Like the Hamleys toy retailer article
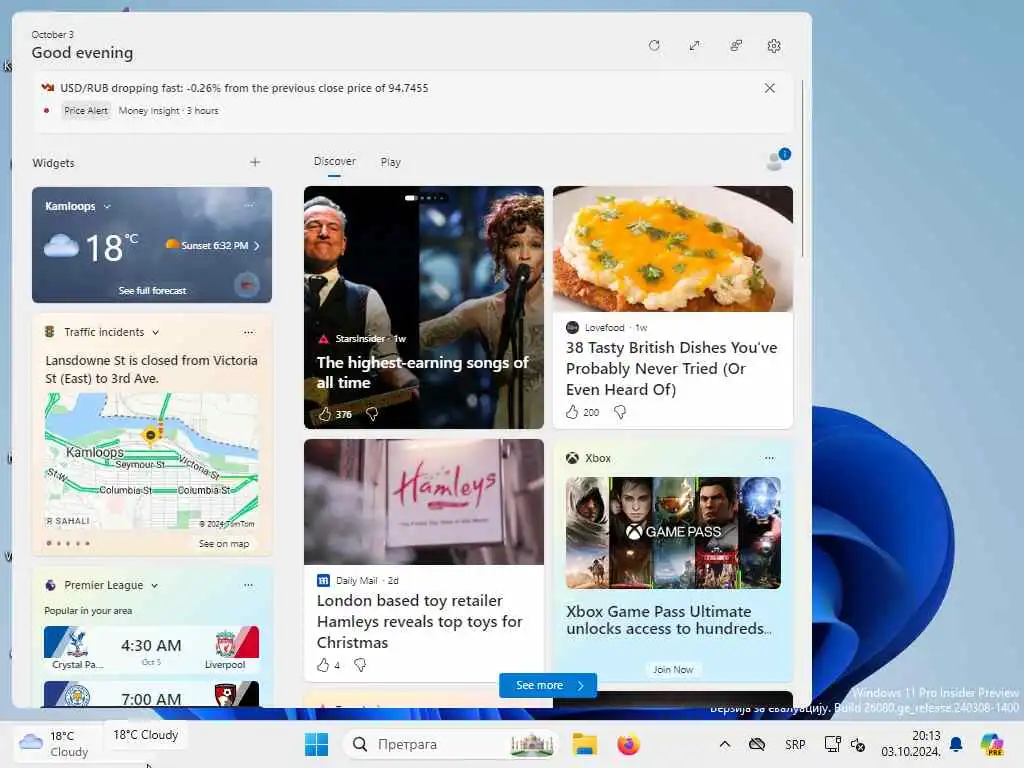1024x768 pixels. pos(323,665)
